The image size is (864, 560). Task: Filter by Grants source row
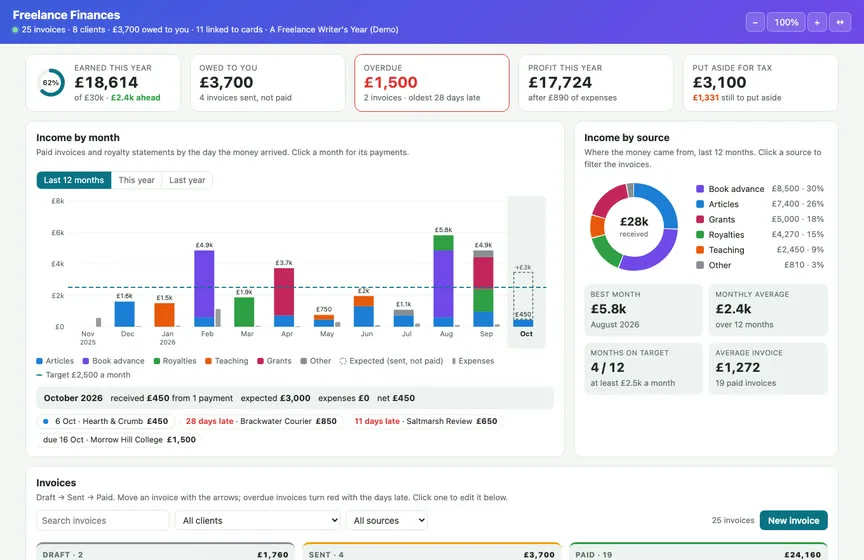pyautogui.click(x=760, y=219)
